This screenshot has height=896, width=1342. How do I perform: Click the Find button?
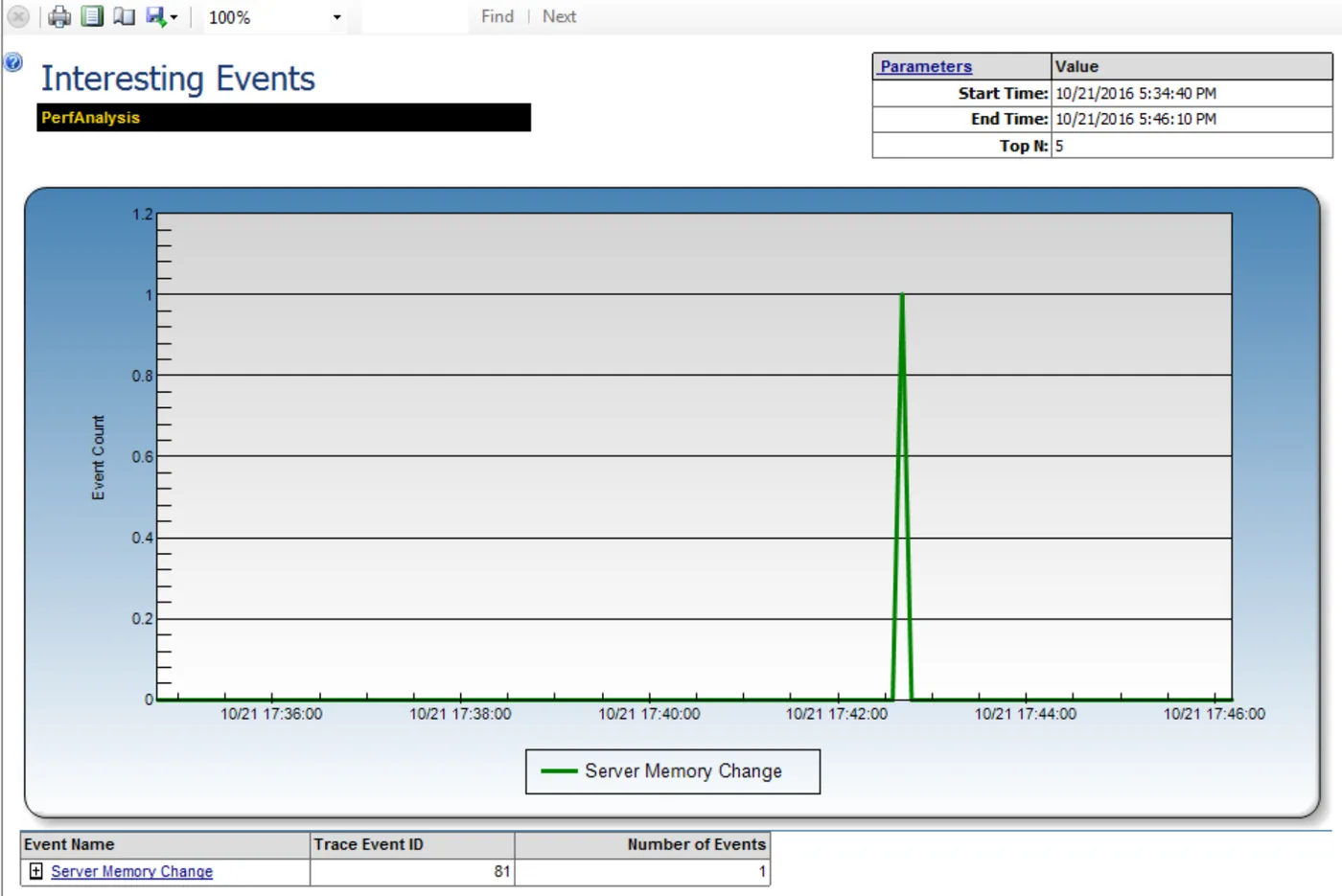point(497,16)
